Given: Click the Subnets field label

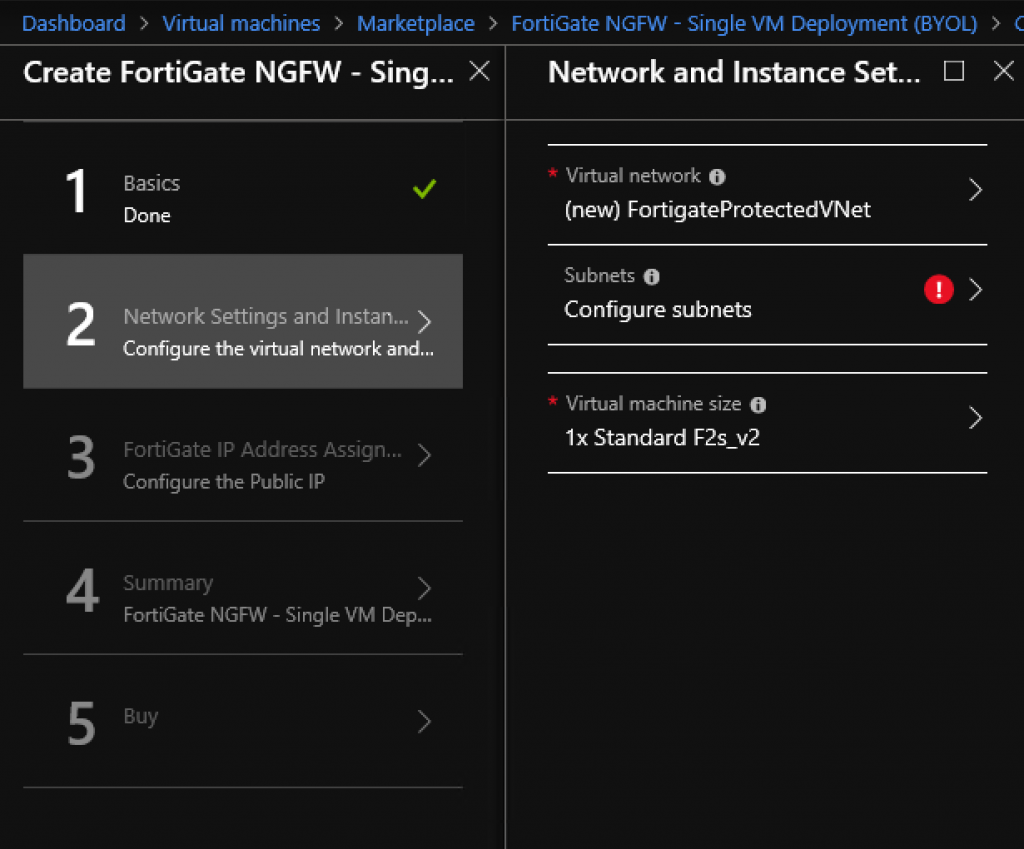Looking at the screenshot, I should (x=600, y=276).
